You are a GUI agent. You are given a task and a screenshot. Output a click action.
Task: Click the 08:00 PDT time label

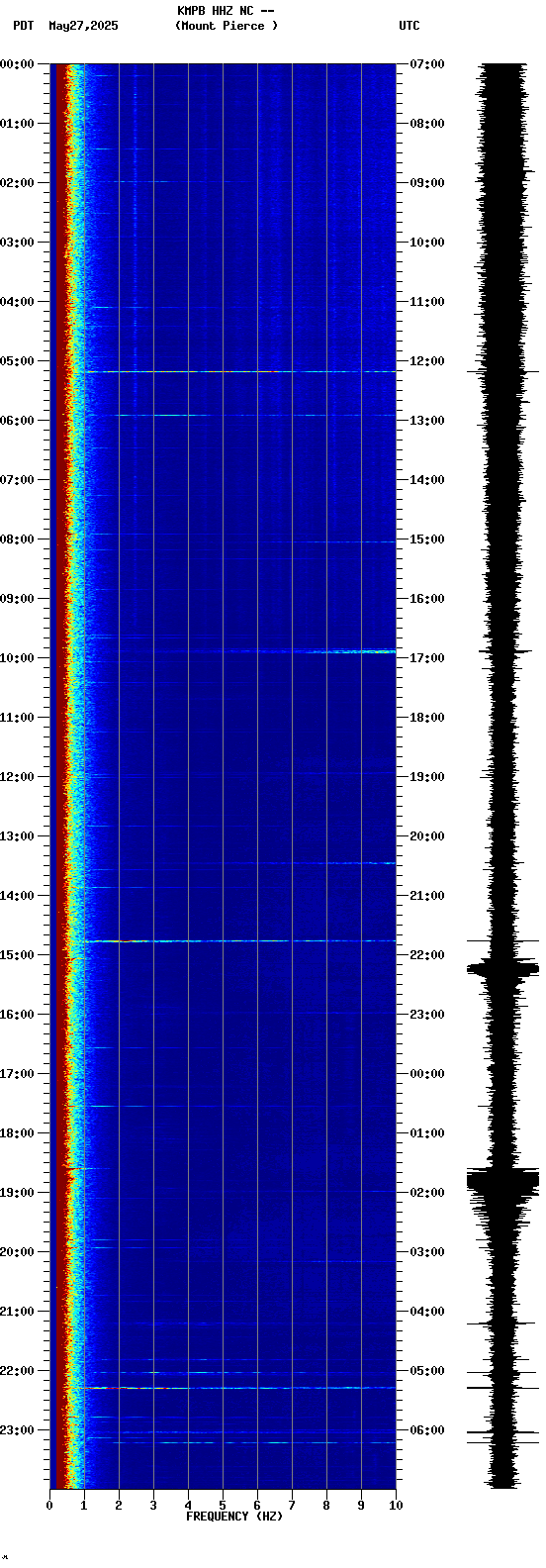pyautogui.click(x=18, y=539)
